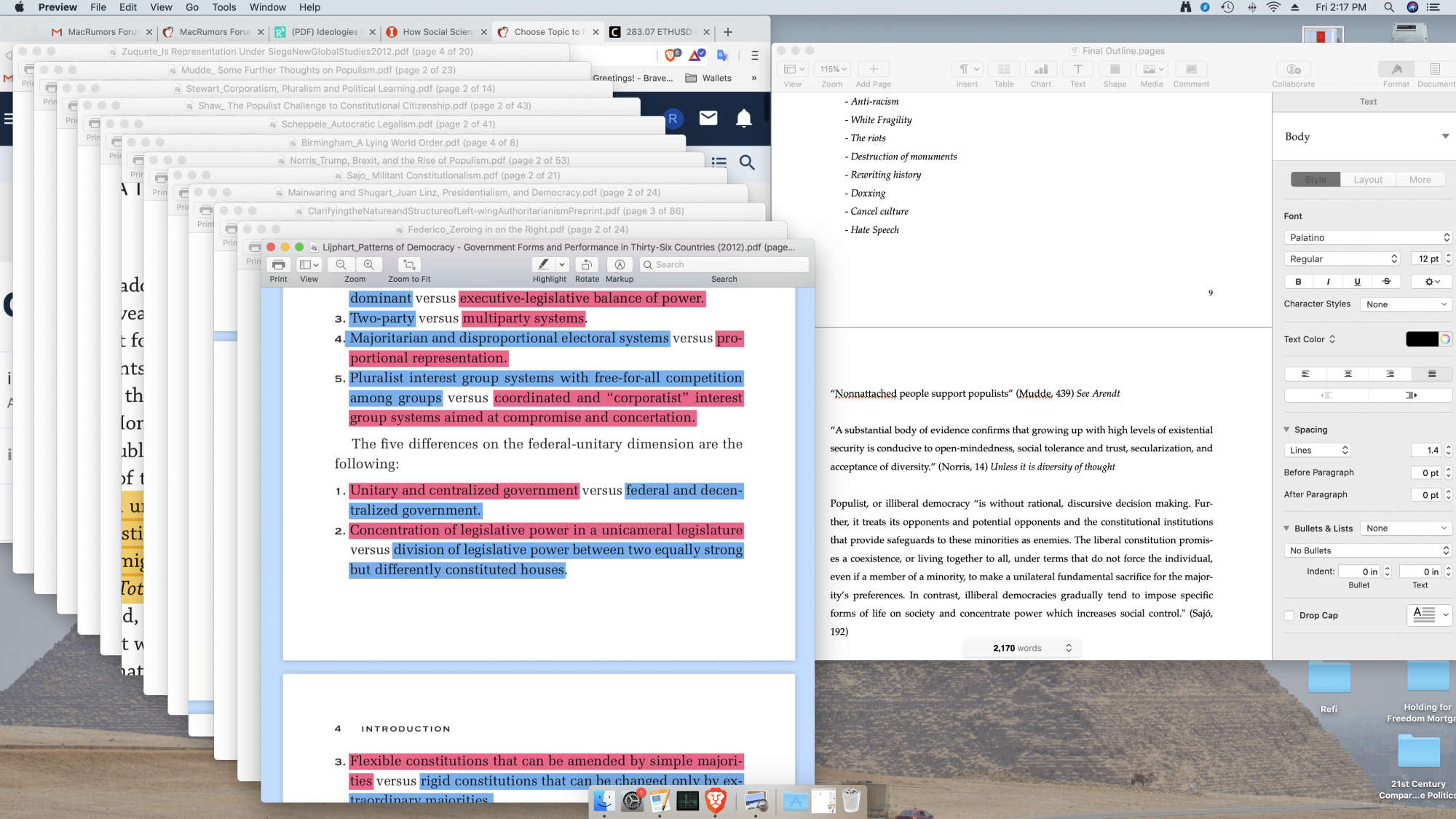This screenshot has height=819, width=1456.
Task: Open the No Bullets dropdown
Action: click(x=1368, y=551)
